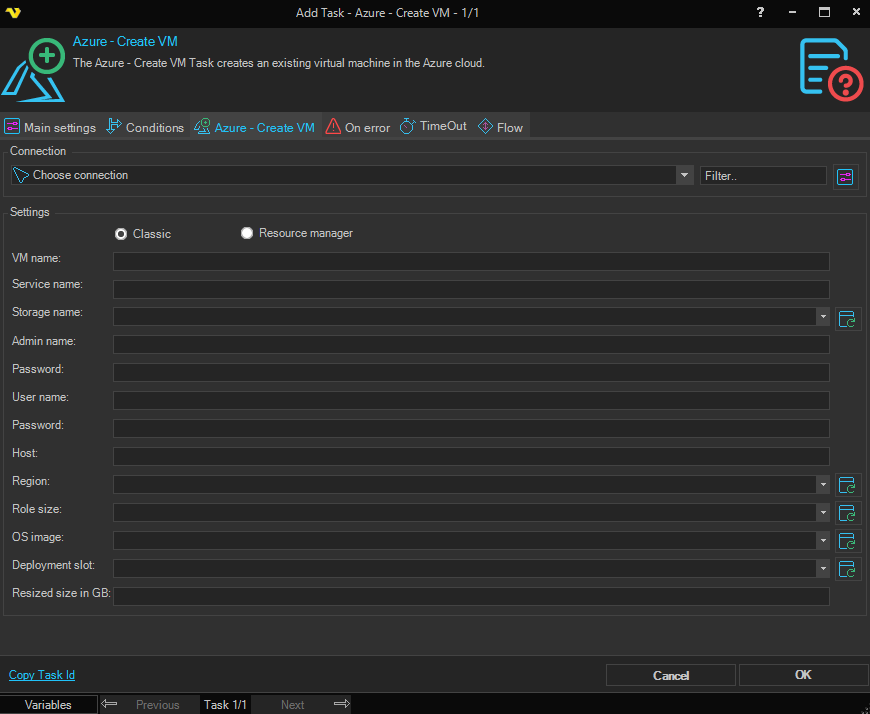The height and width of the screenshot is (714, 870).
Task: Click the Copy Task Id link
Action: tap(42, 675)
